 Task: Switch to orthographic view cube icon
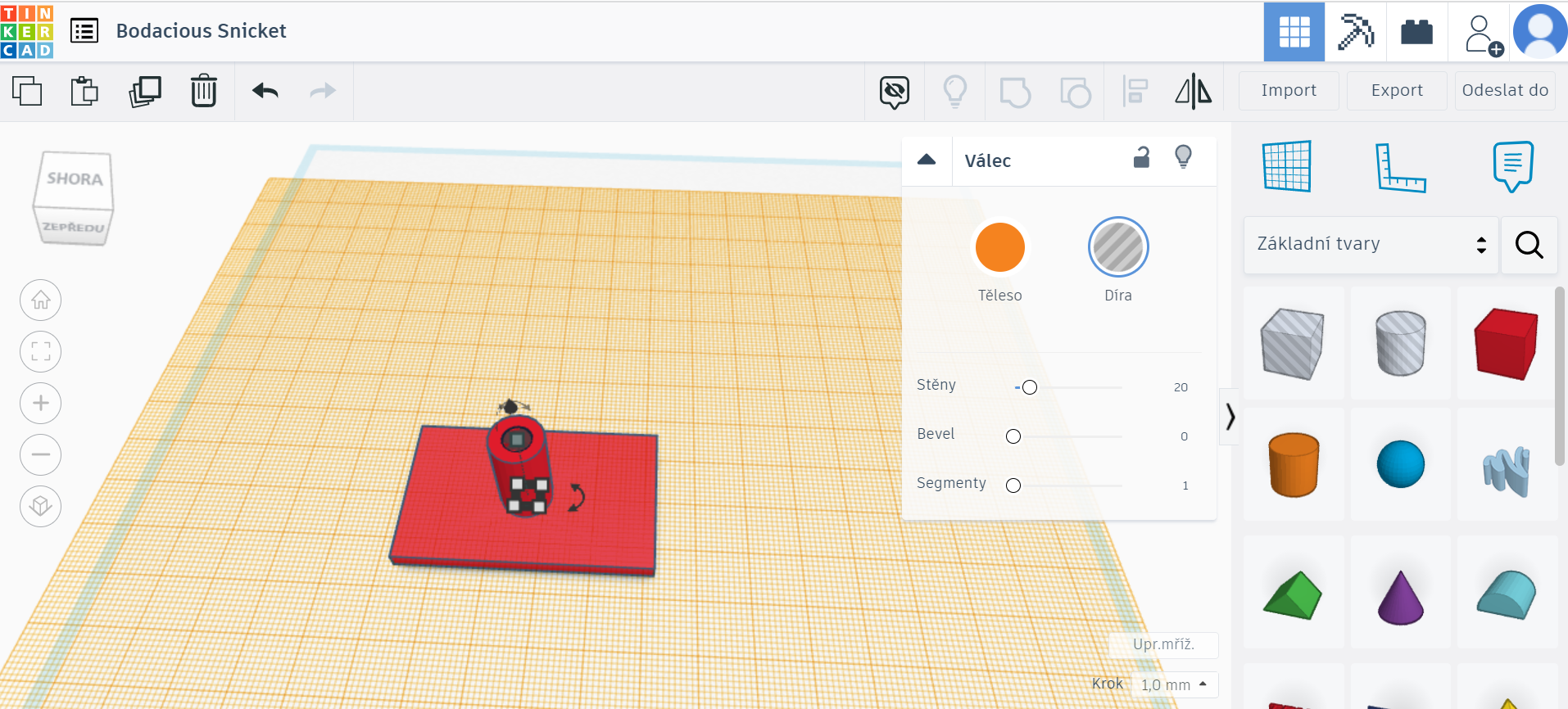pos(41,507)
